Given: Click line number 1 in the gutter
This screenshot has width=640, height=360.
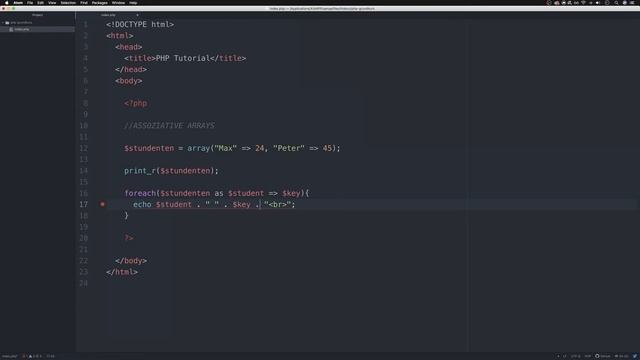Looking at the screenshot, I should [x=86, y=24].
